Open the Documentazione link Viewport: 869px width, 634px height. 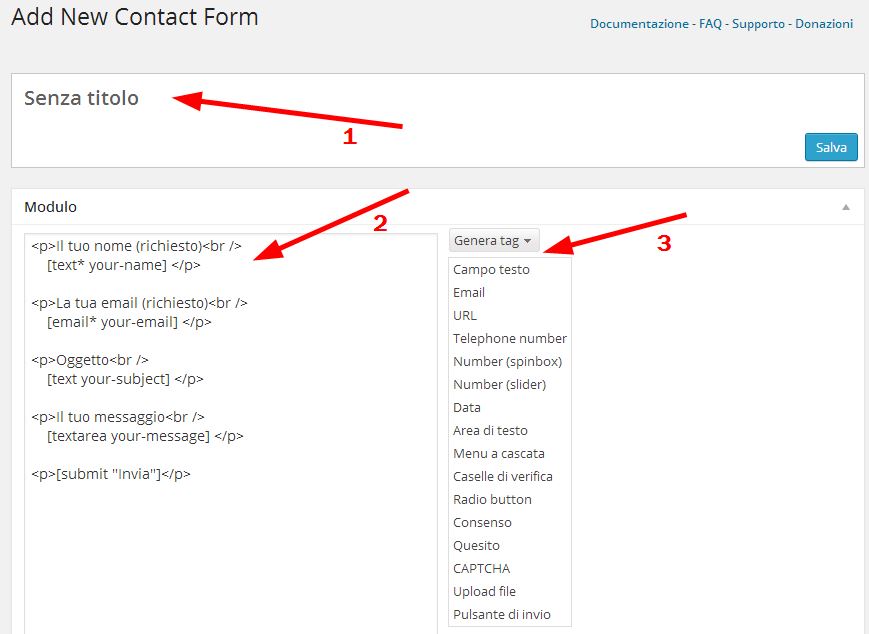[639, 24]
